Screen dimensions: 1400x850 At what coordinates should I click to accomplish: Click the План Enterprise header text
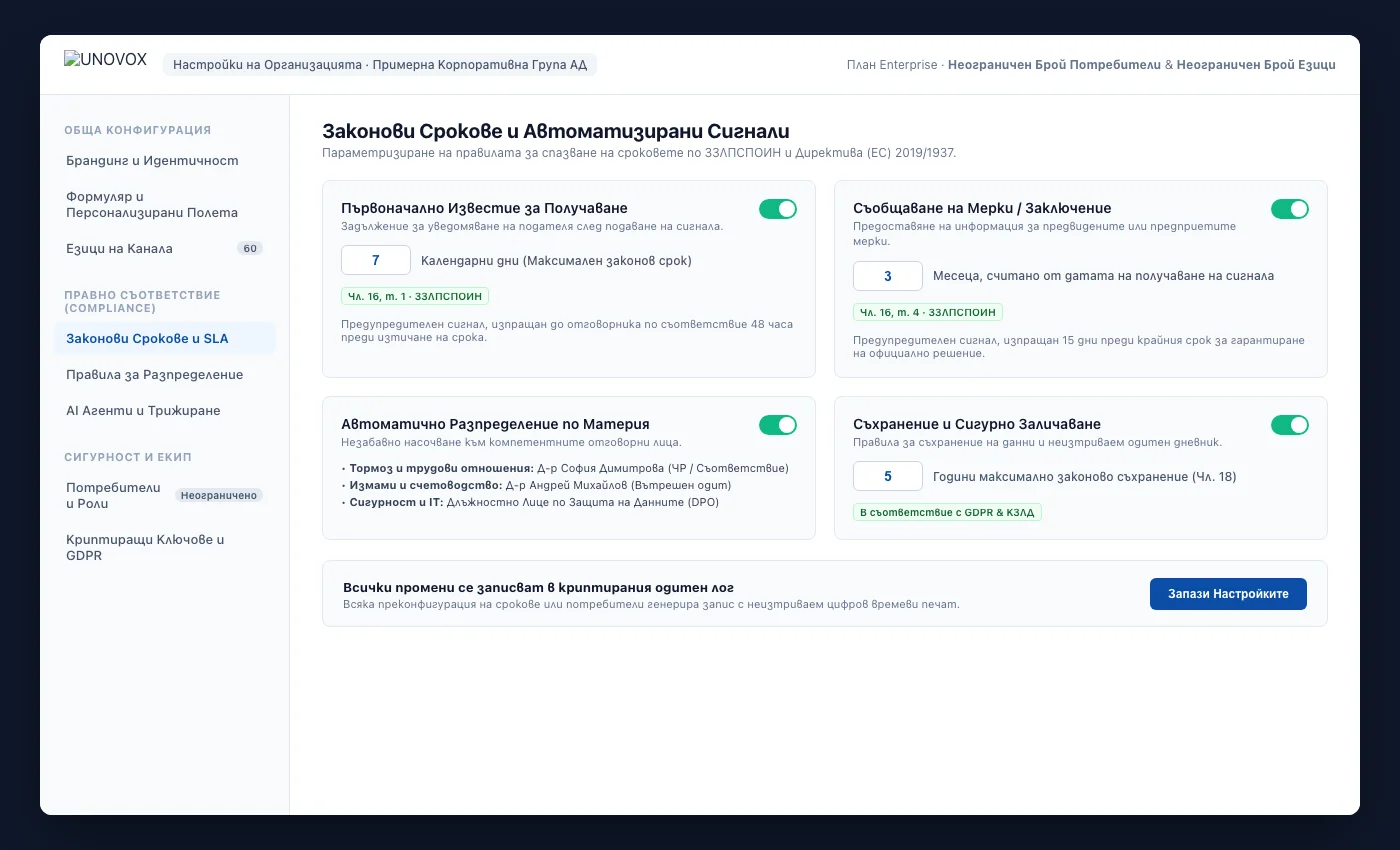tap(1091, 65)
